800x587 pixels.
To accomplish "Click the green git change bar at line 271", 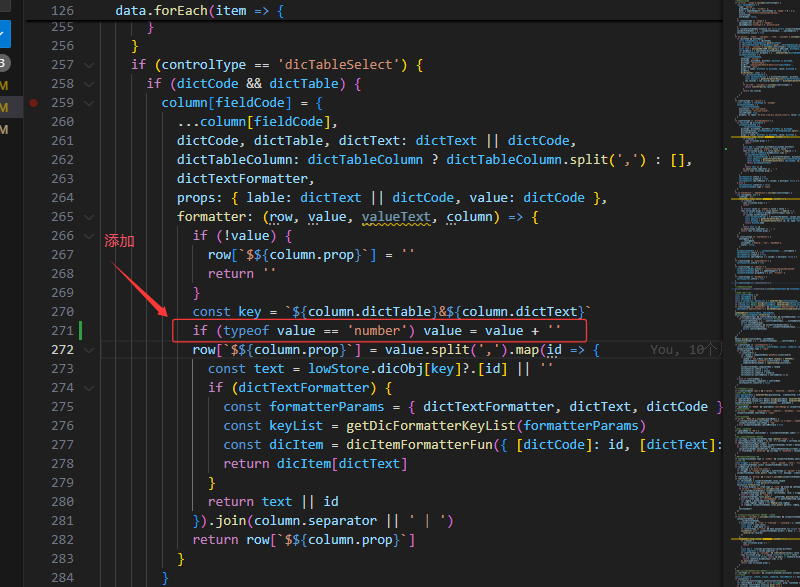I will pyautogui.click(x=81, y=330).
